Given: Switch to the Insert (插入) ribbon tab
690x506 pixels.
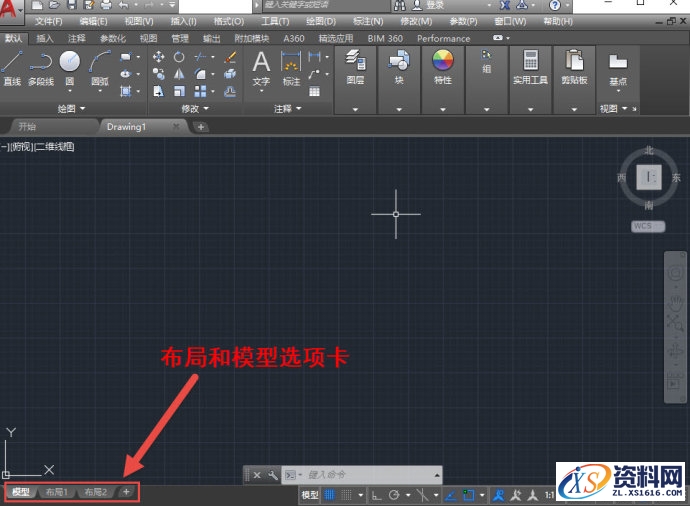Looking at the screenshot, I should [x=44, y=39].
